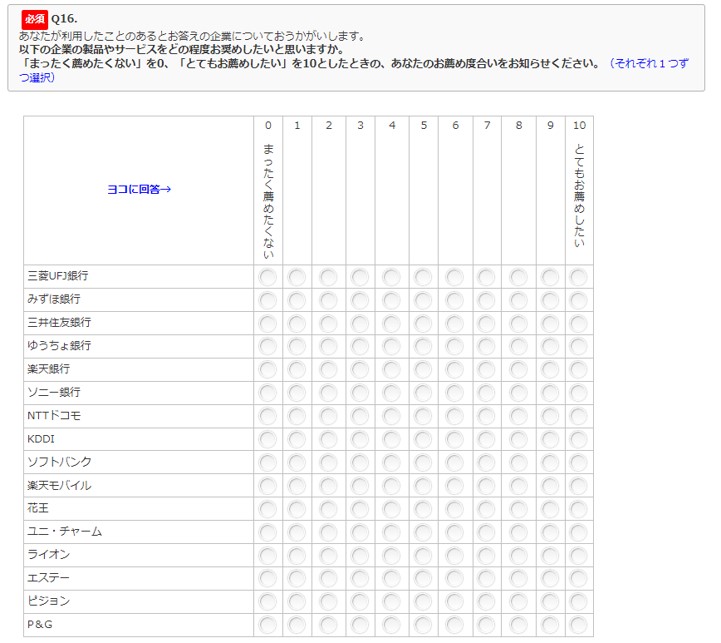Choose rating 5 for 三井住友銀行

pyautogui.click(x=423, y=323)
